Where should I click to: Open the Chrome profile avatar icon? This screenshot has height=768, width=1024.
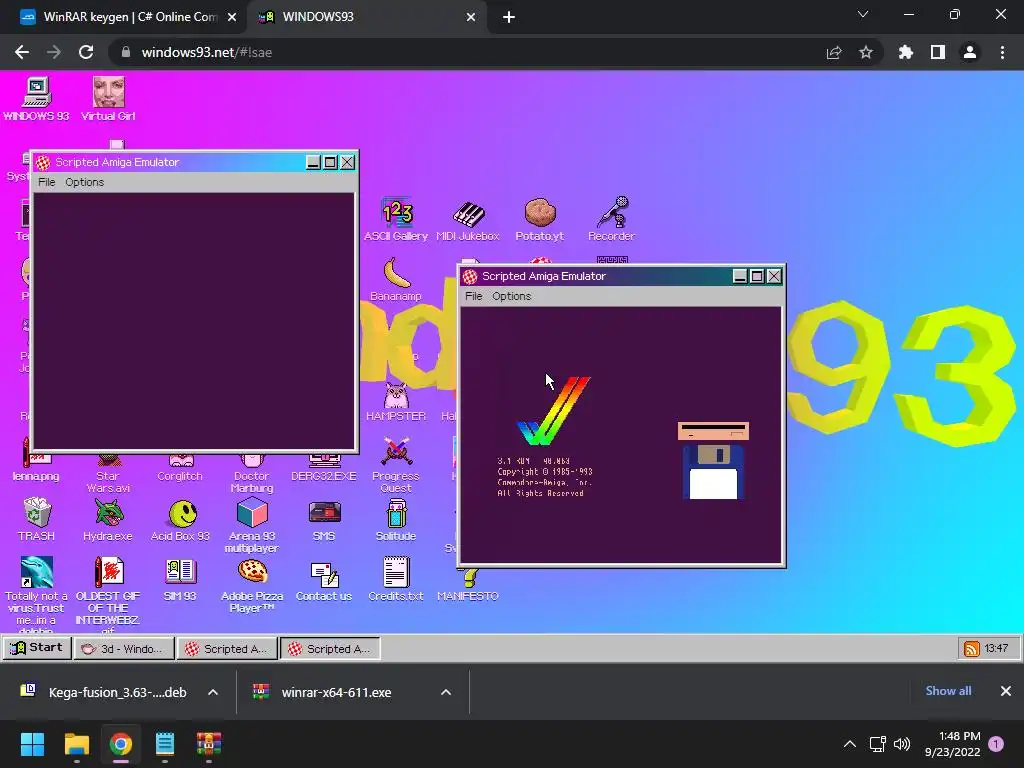[x=970, y=52]
